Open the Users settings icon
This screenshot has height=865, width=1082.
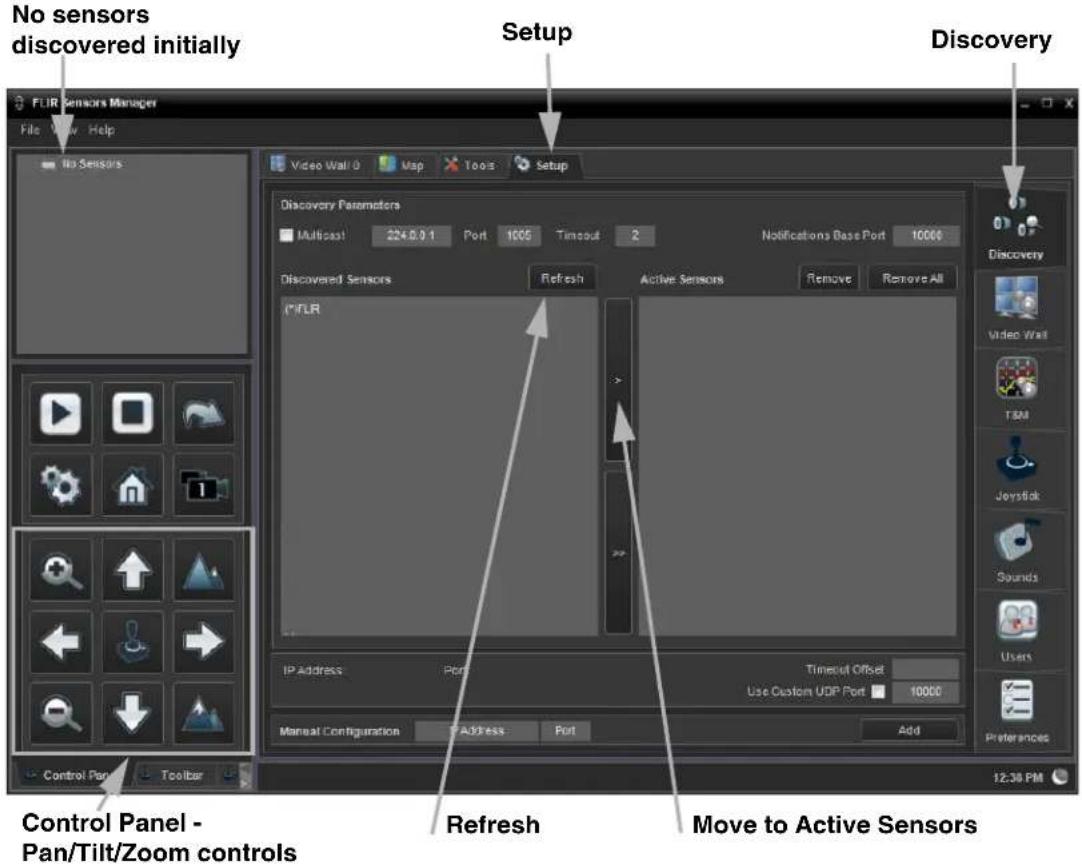[x=1016, y=630]
